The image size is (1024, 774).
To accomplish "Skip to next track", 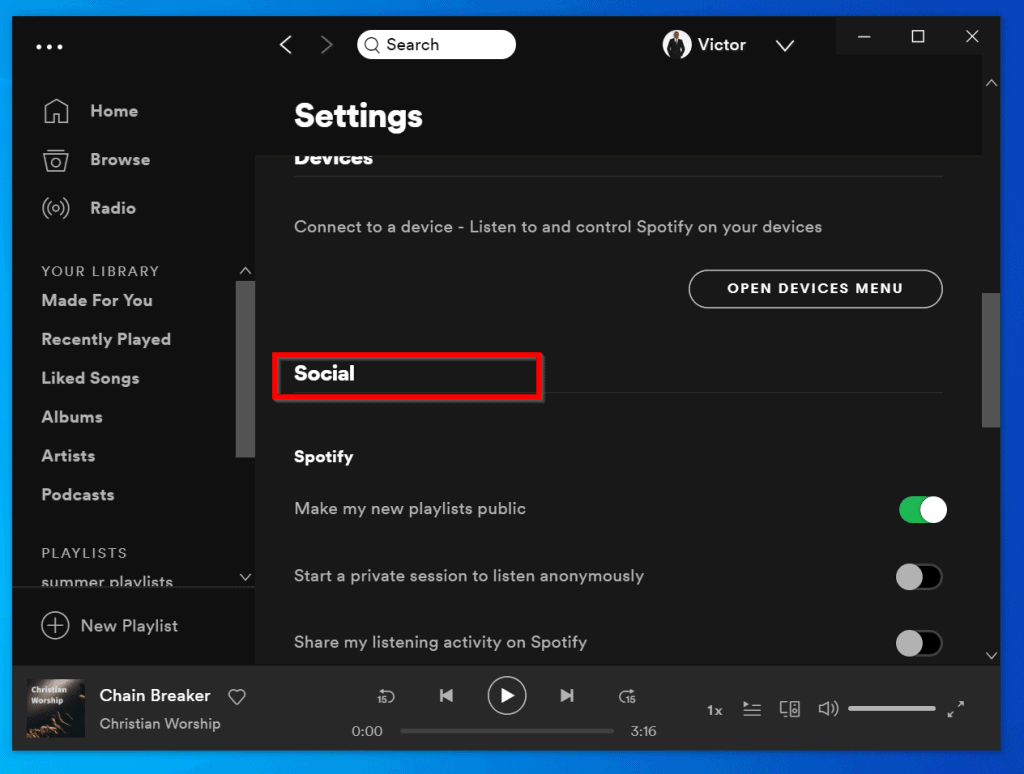I will coord(567,696).
